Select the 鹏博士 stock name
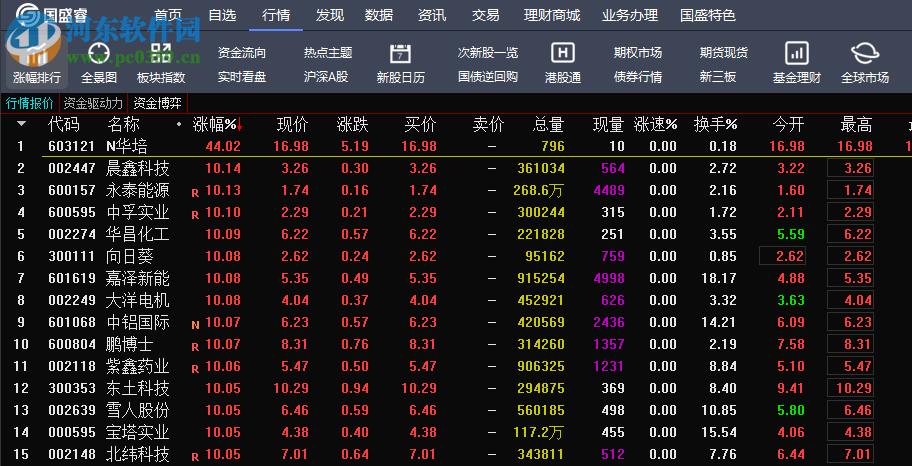 [x=130, y=344]
